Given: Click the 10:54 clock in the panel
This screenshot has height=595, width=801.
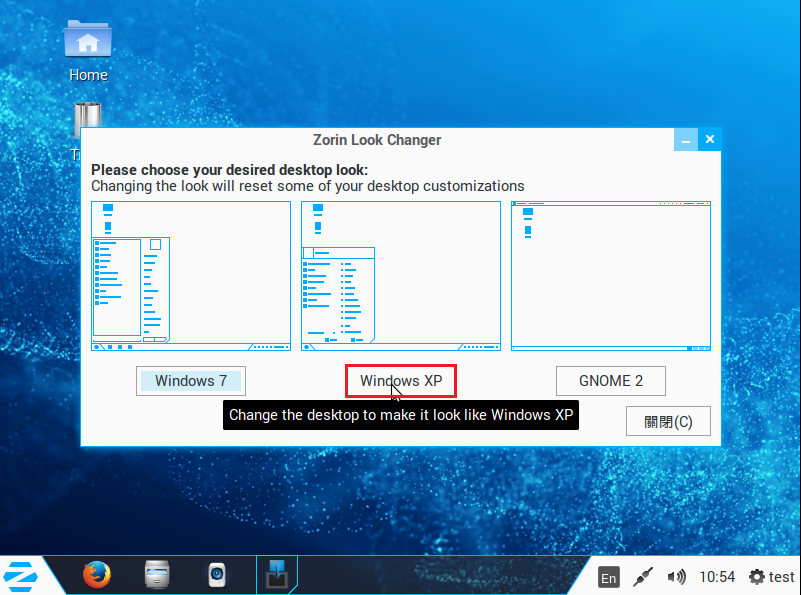Looking at the screenshot, I should (717, 577).
